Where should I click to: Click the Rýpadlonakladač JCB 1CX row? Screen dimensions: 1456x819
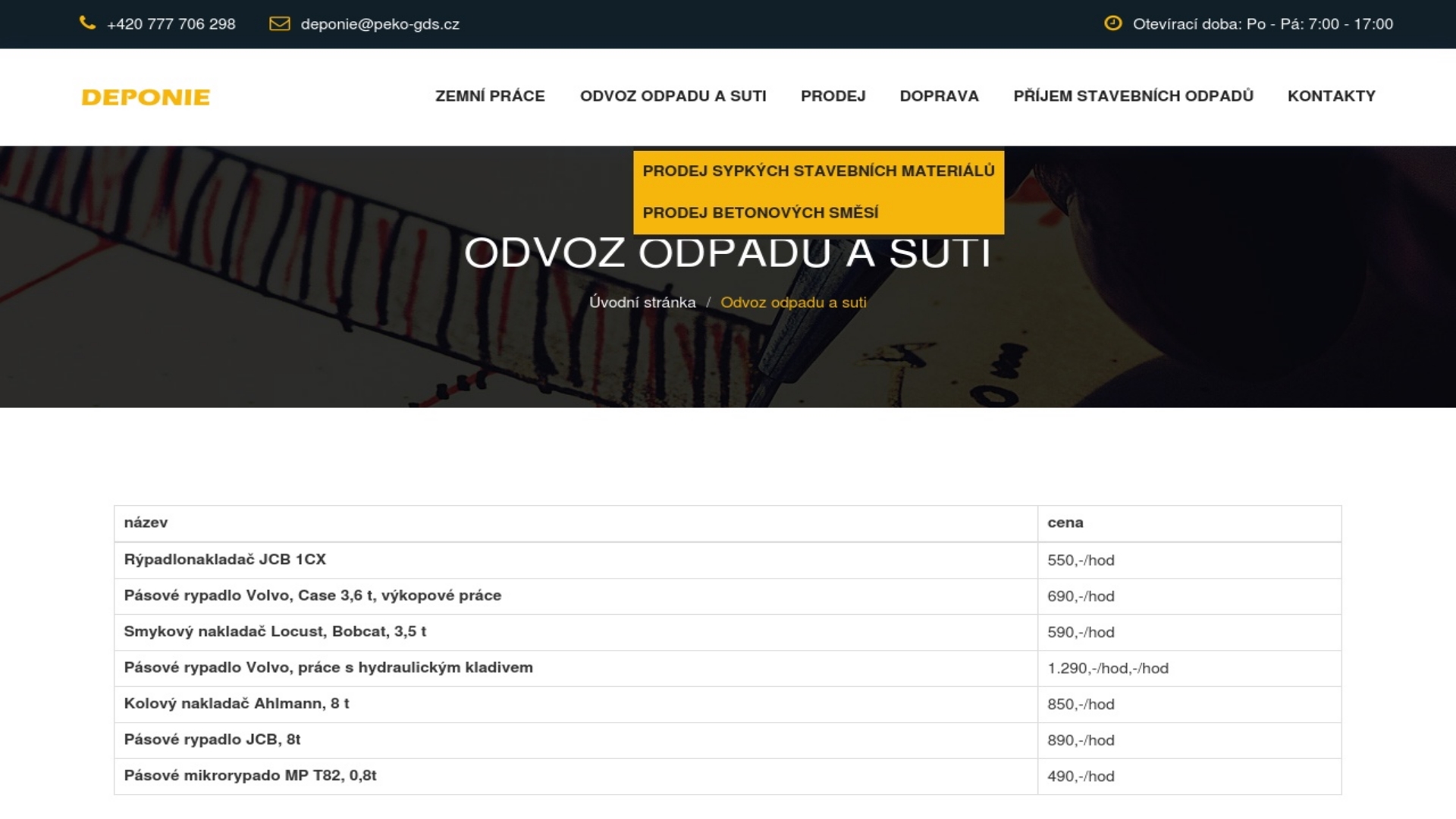(x=225, y=560)
